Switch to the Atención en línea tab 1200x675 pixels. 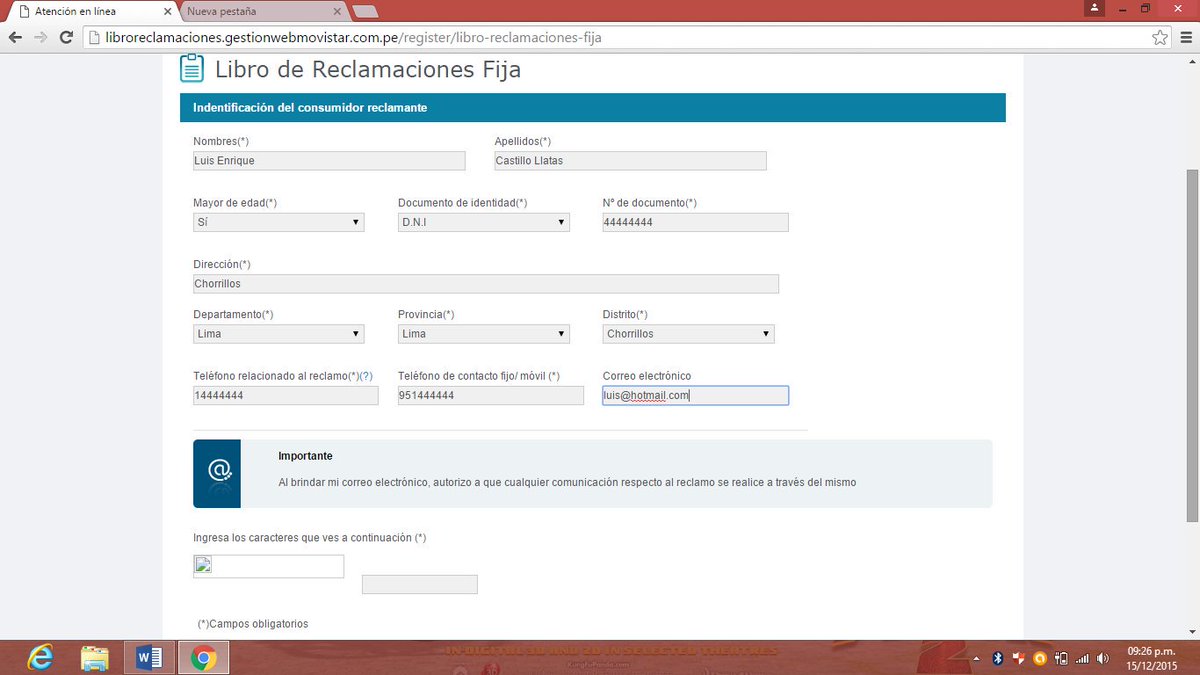[90, 11]
